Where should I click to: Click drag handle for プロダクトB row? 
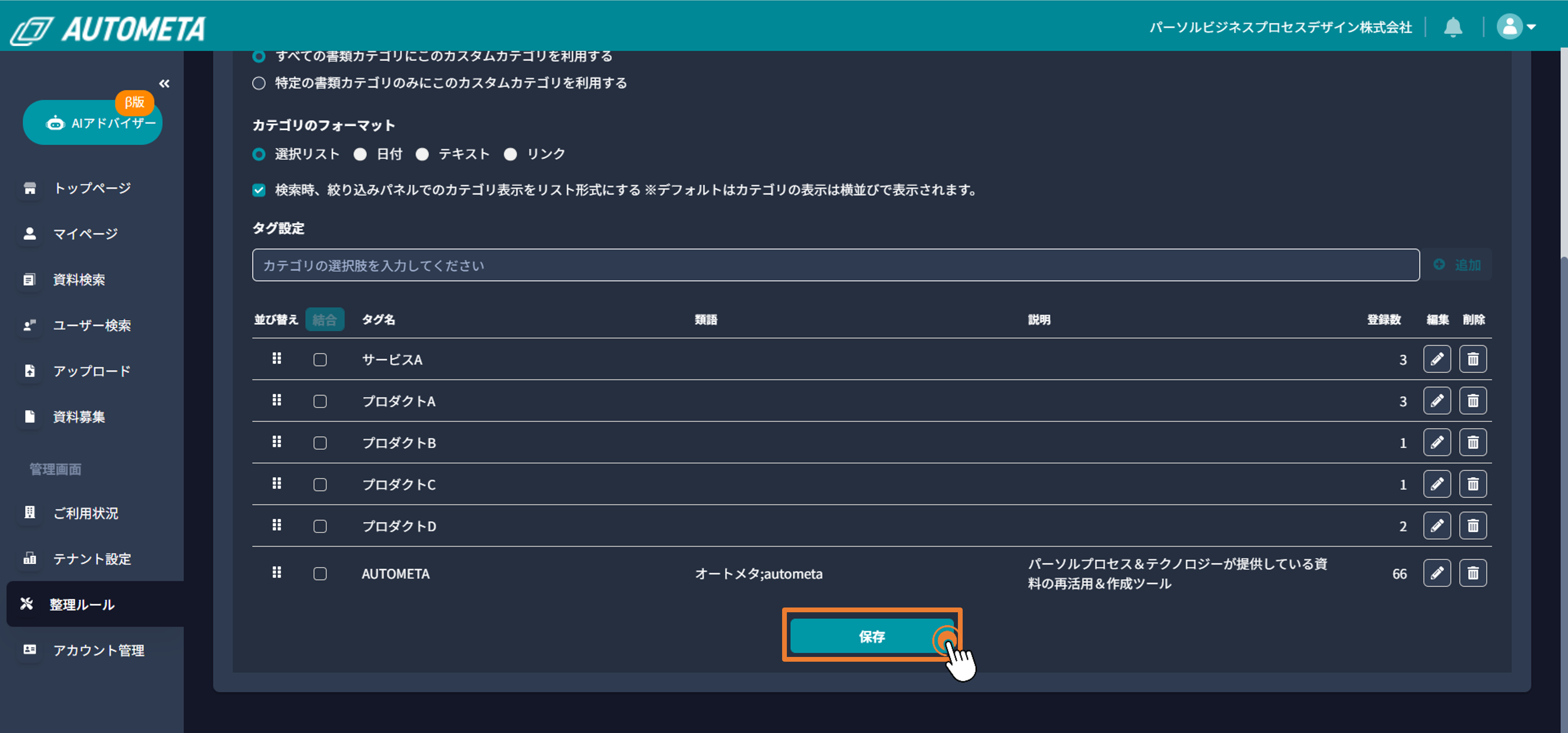[277, 442]
